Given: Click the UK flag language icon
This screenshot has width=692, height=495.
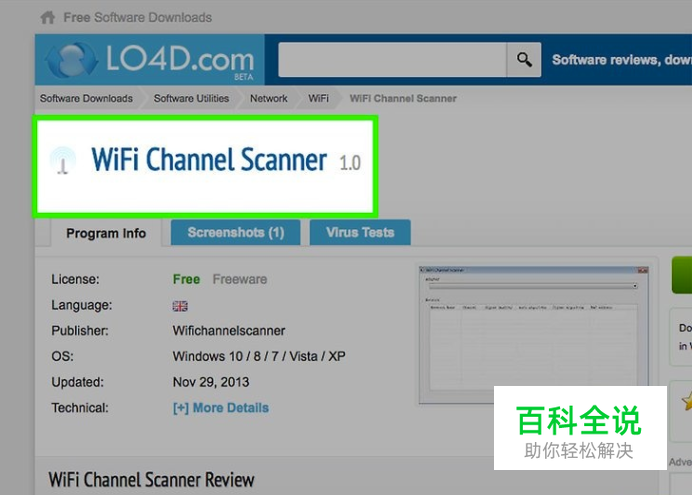Looking at the screenshot, I should coord(180,306).
